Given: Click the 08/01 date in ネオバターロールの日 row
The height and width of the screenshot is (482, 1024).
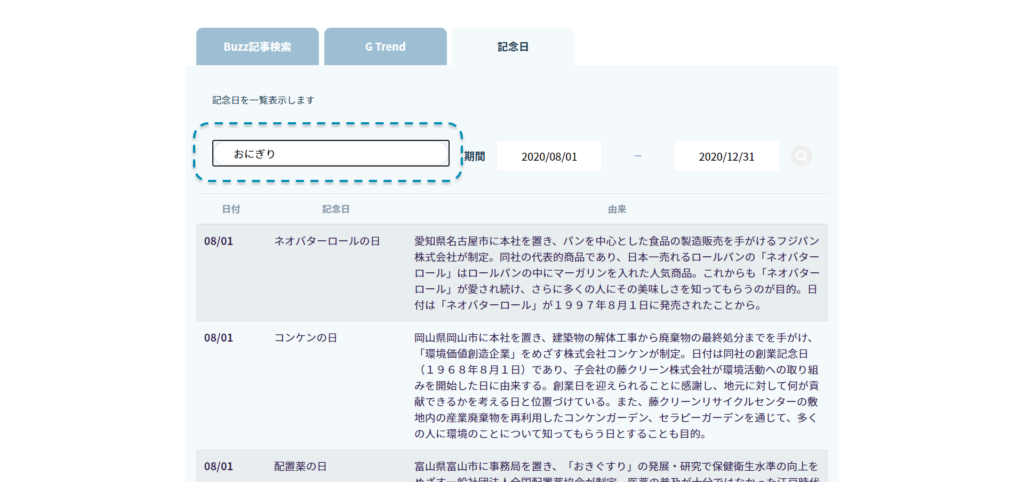Looking at the screenshot, I should [x=218, y=241].
